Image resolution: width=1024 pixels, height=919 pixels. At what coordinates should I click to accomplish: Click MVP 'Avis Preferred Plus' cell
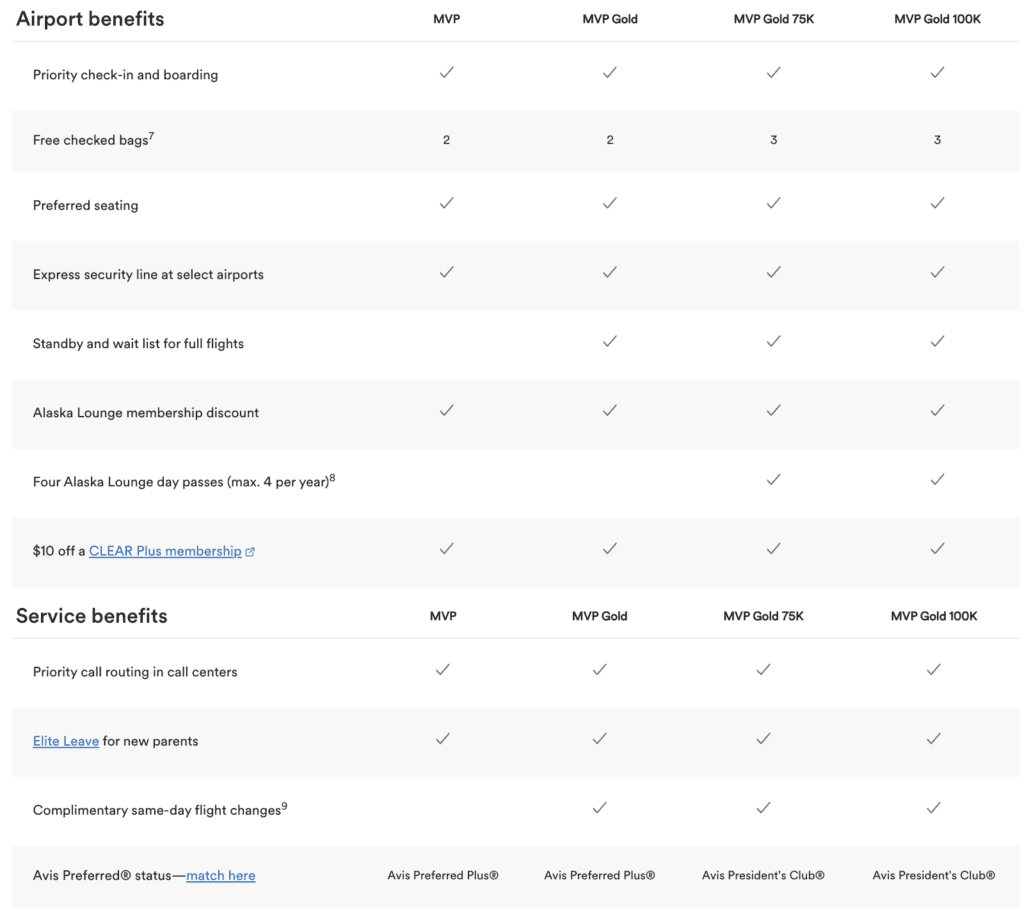click(x=443, y=875)
